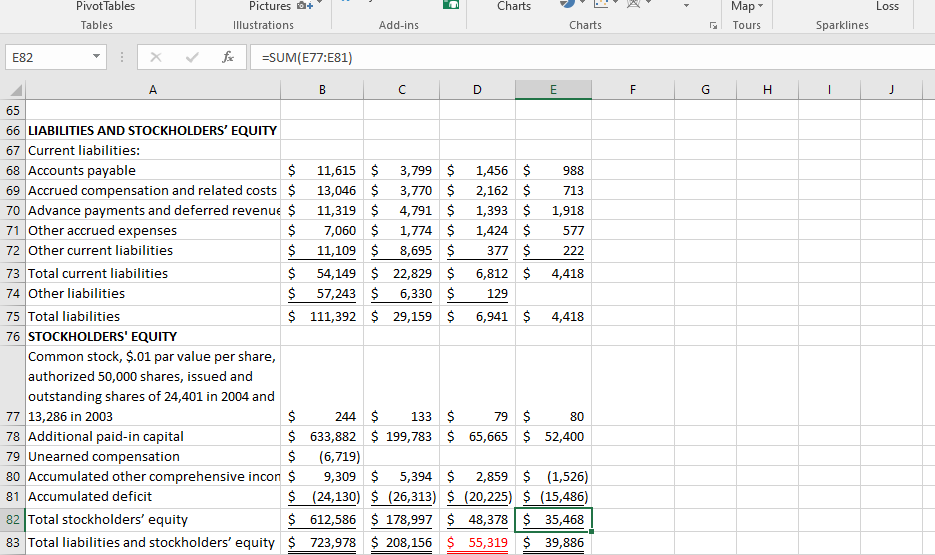Click the bold 'STOCKHOLDERS' EQUITY' cell
Screen dimensions: 935x555
coord(153,336)
